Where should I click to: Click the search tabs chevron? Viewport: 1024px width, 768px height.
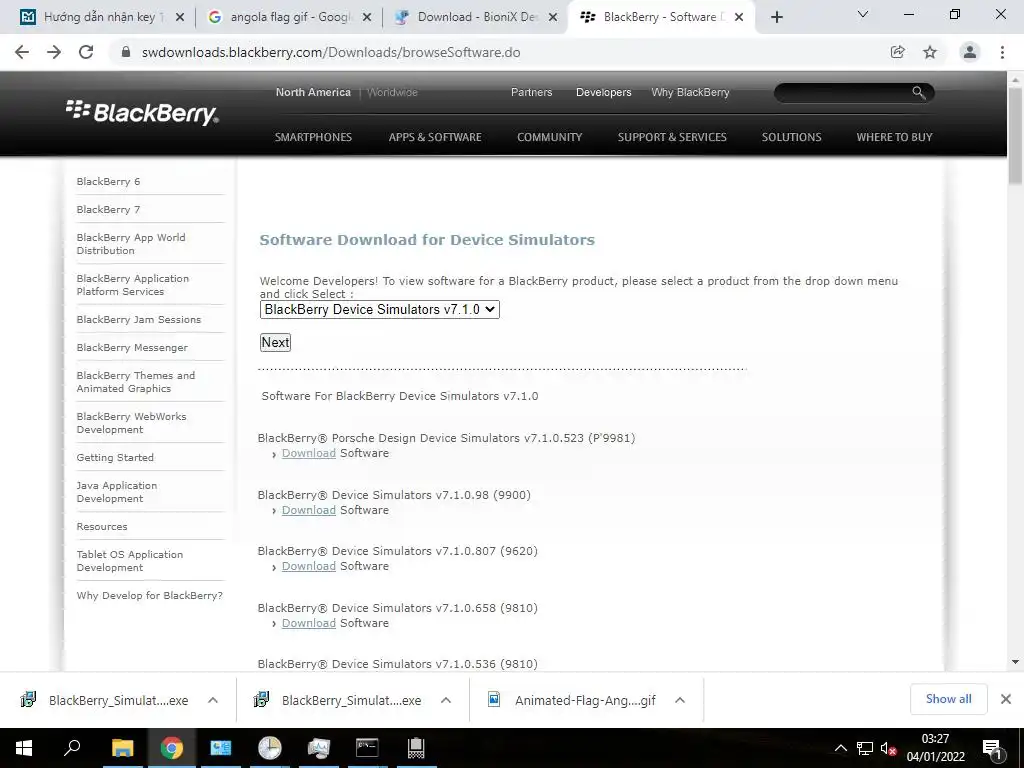863,14
